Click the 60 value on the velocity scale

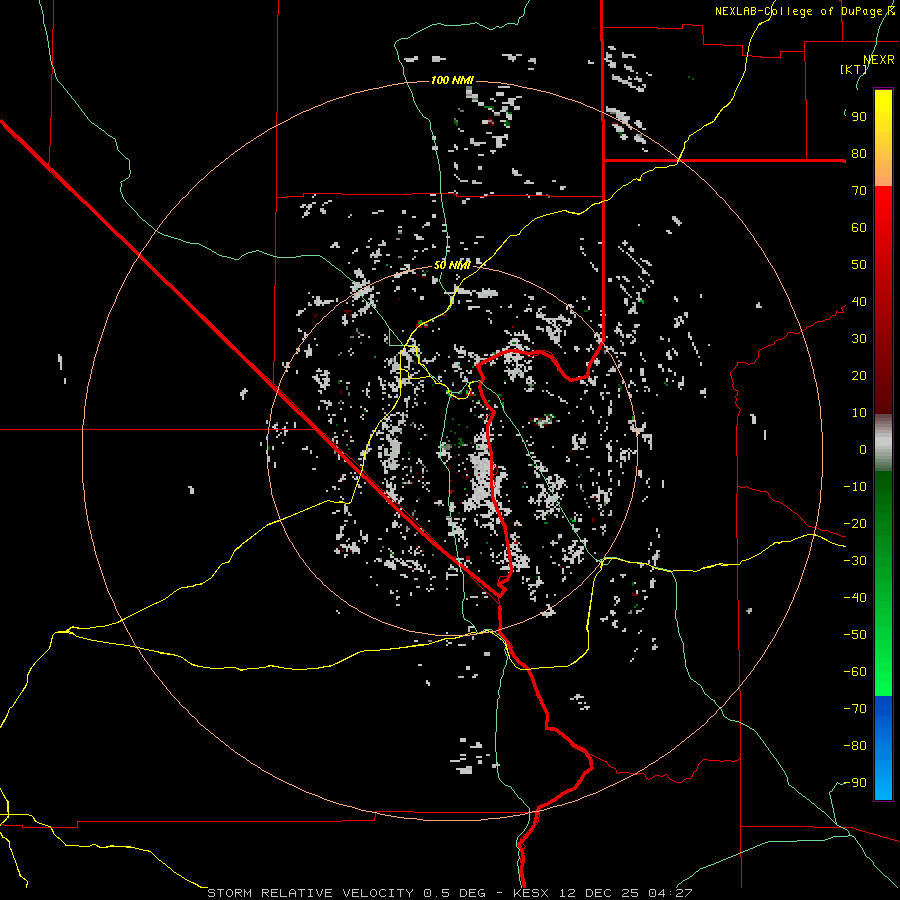[859, 228]
